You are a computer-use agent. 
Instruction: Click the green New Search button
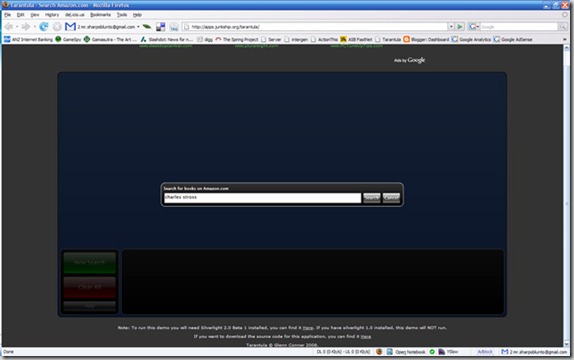tap(90, 262)
